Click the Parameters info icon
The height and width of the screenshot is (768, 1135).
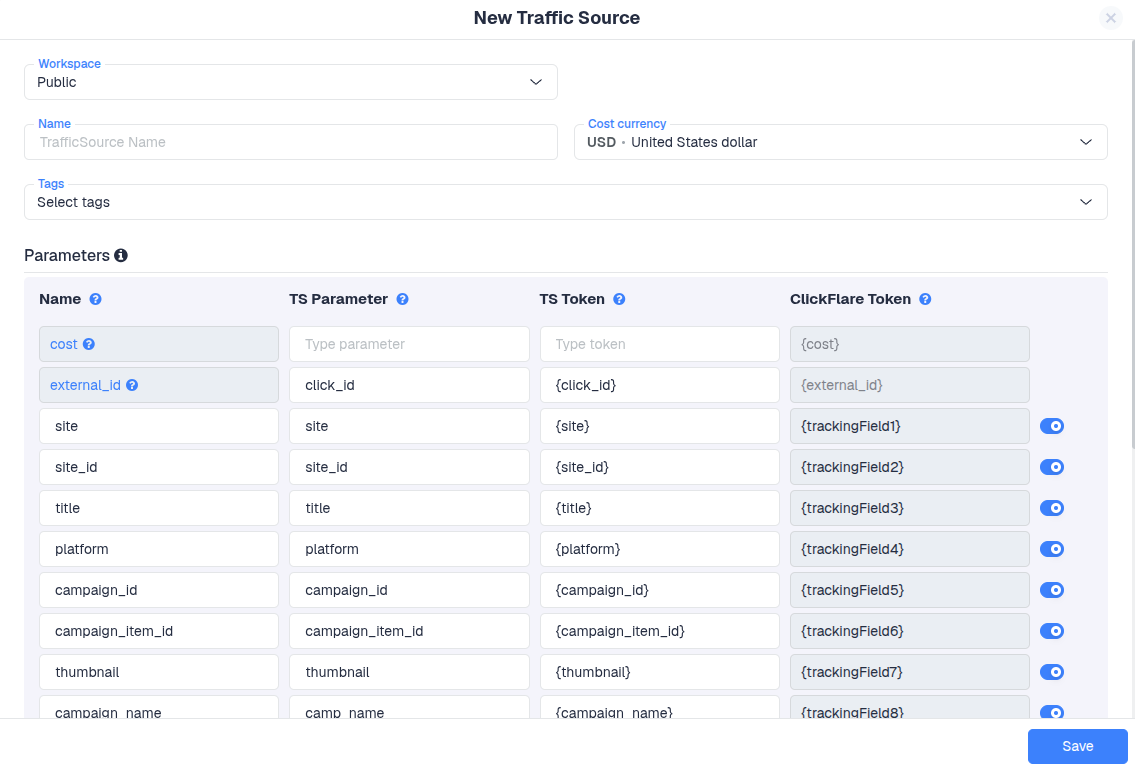[121, 256]
